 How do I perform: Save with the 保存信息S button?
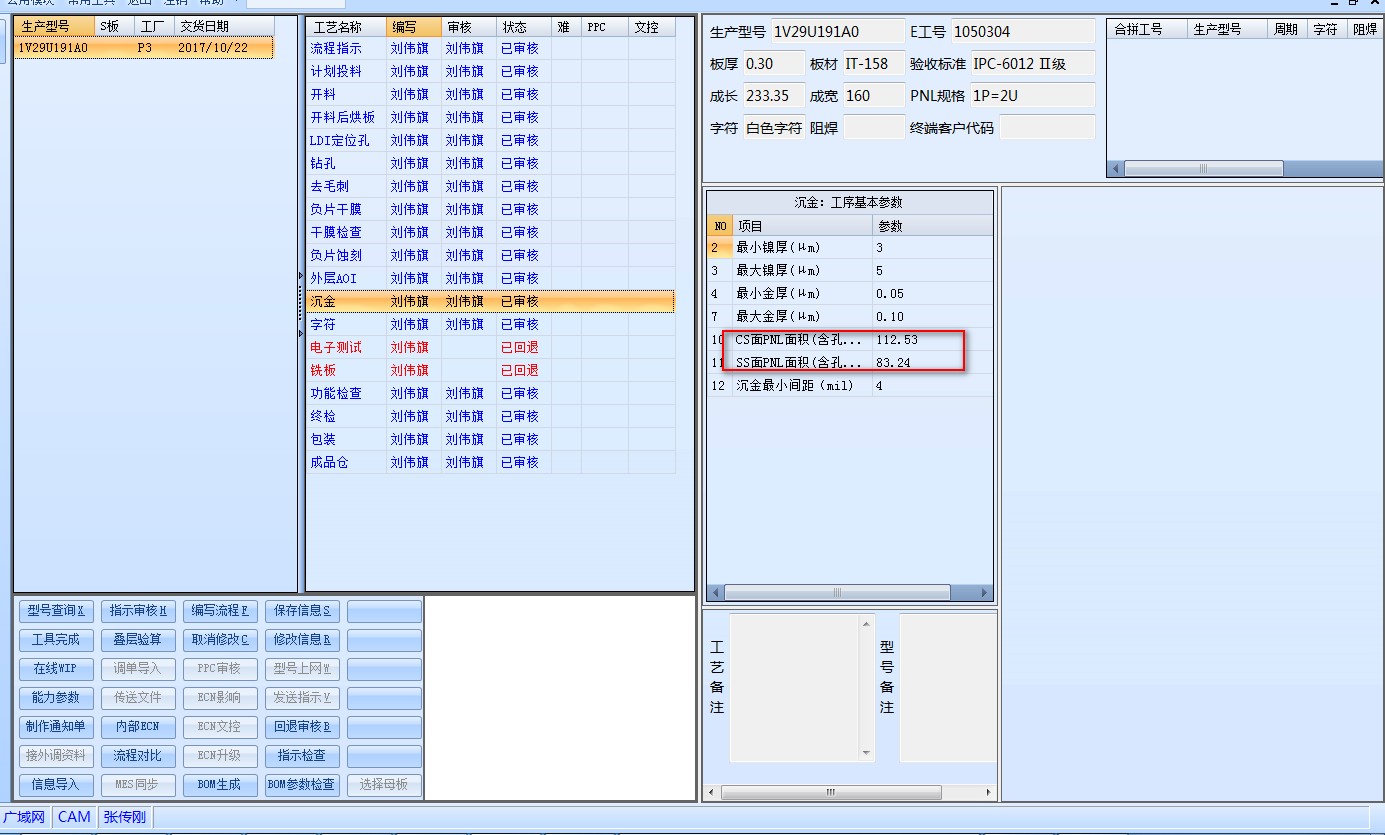point(302,611)
